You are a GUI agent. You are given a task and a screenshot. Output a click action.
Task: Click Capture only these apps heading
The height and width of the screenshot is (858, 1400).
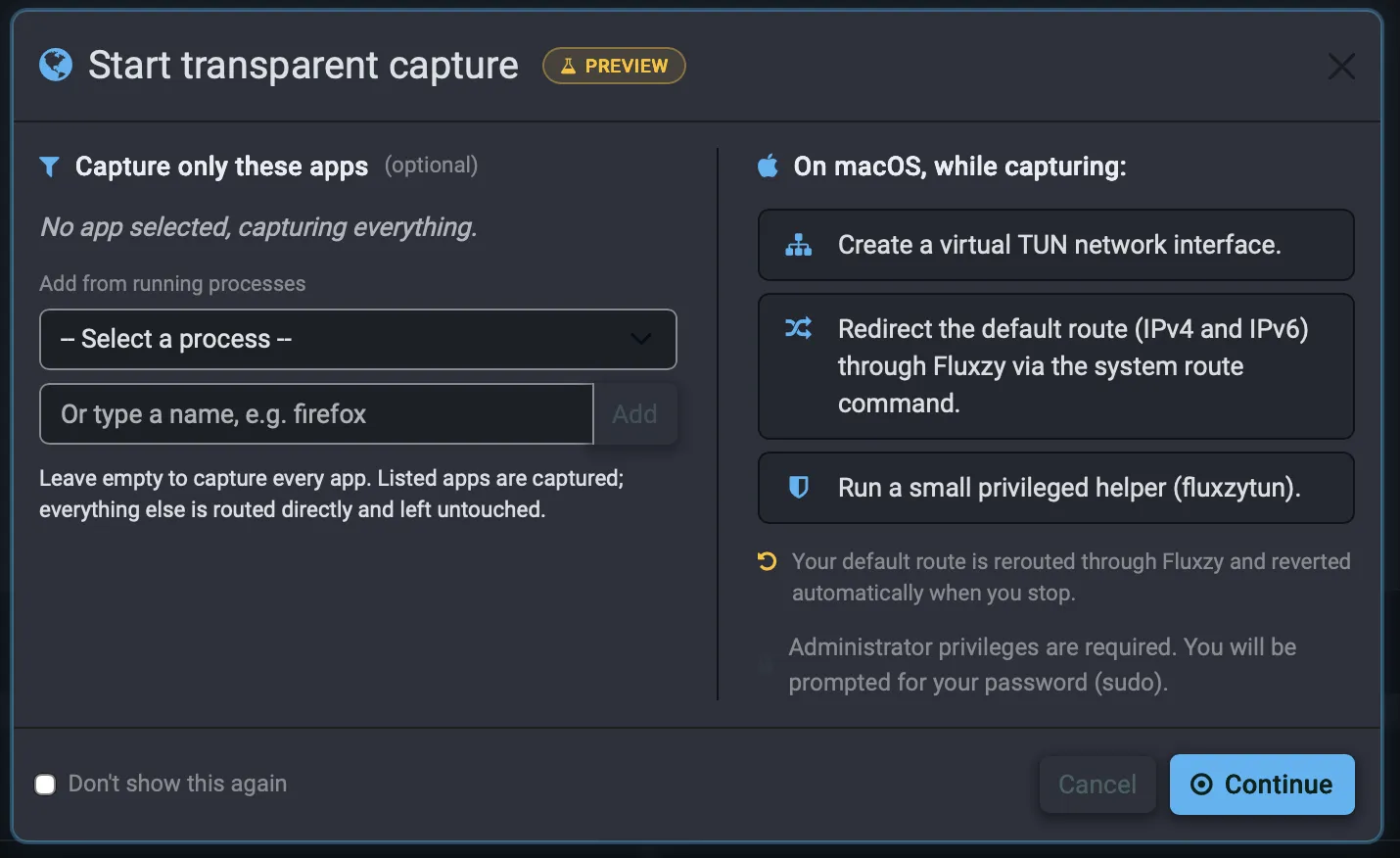(222, 167)
